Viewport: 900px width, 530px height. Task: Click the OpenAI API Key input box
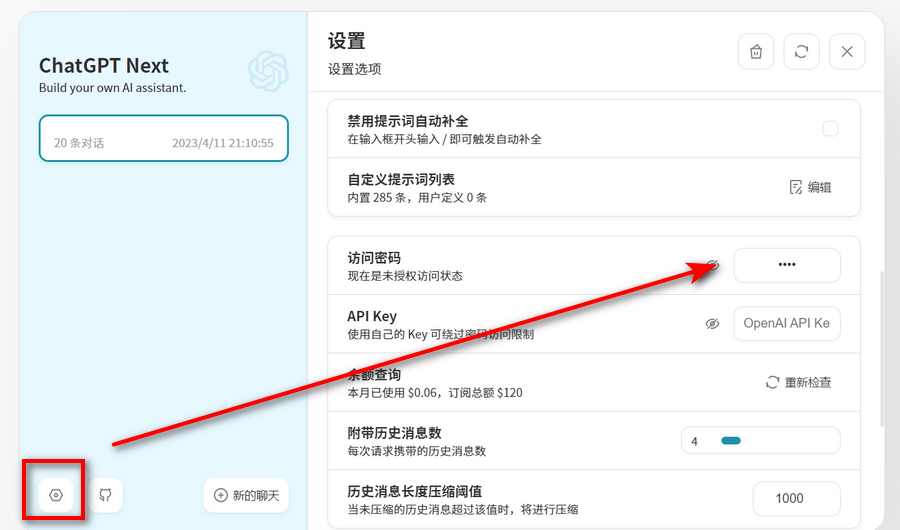pos(787,324)
